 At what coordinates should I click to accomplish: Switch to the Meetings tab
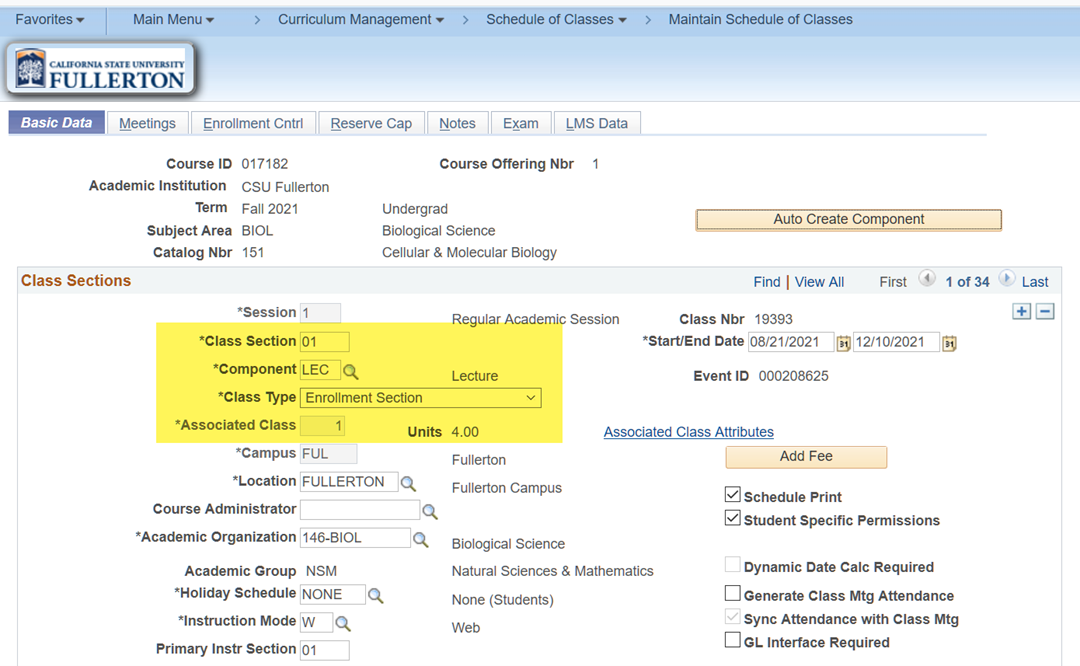147,123
